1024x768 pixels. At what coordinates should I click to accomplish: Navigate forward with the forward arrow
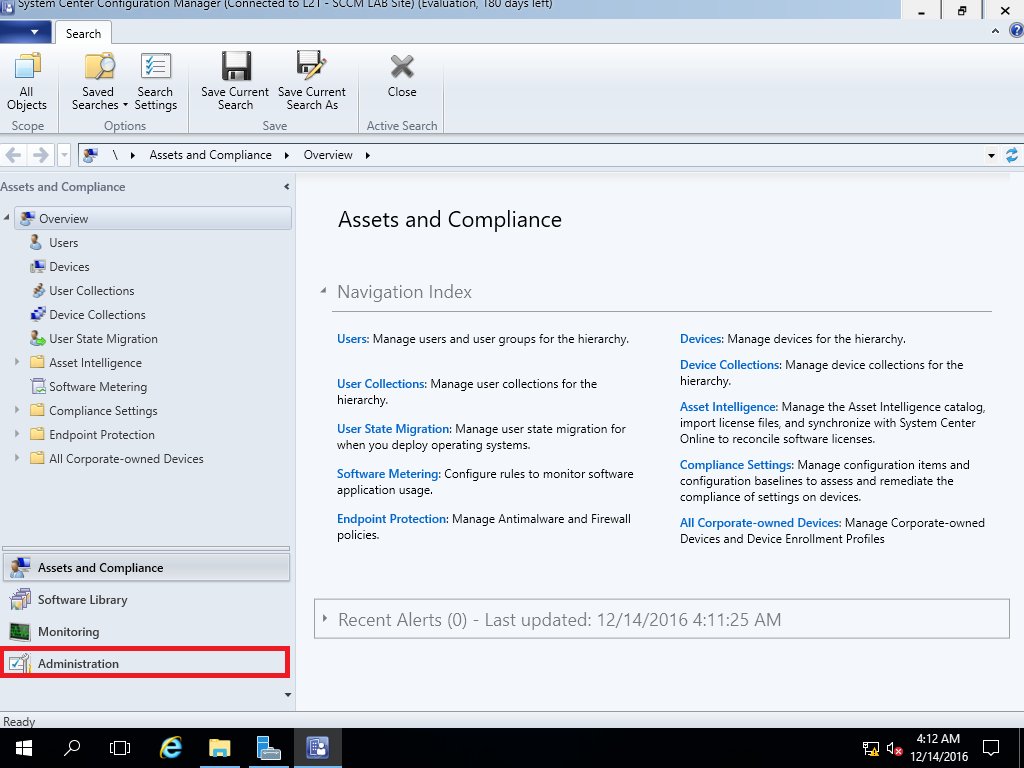[x=40, y=155]
